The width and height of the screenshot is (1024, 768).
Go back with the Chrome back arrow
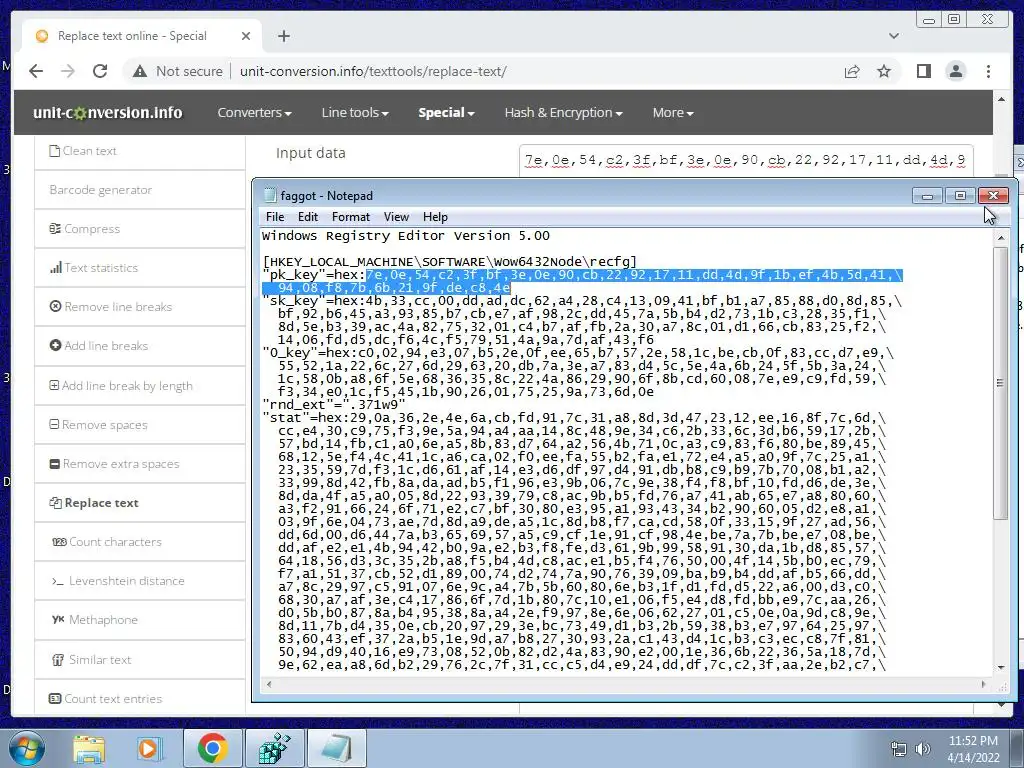click(x=36, y=71)
